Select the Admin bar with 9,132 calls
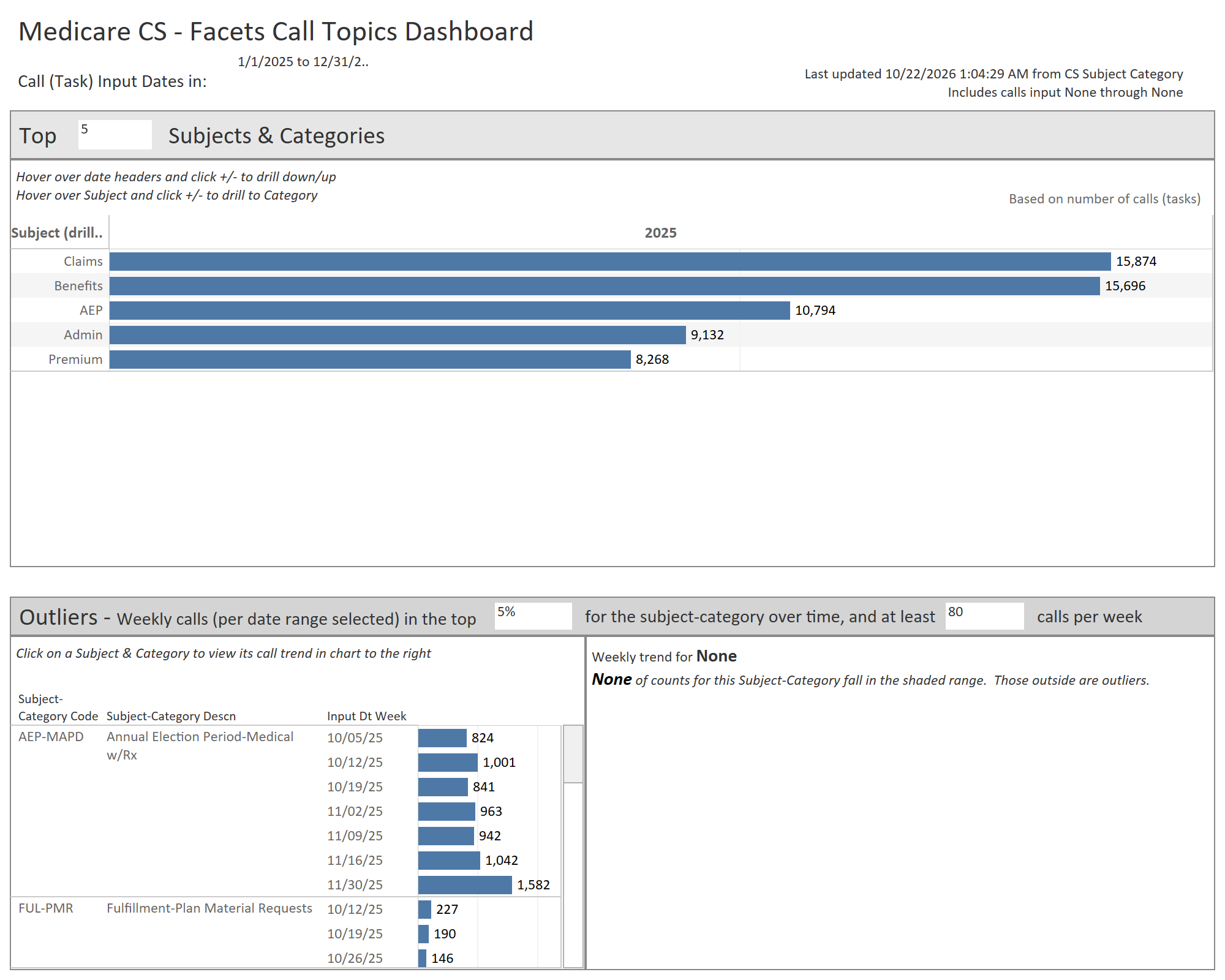 tap(398, 335)
